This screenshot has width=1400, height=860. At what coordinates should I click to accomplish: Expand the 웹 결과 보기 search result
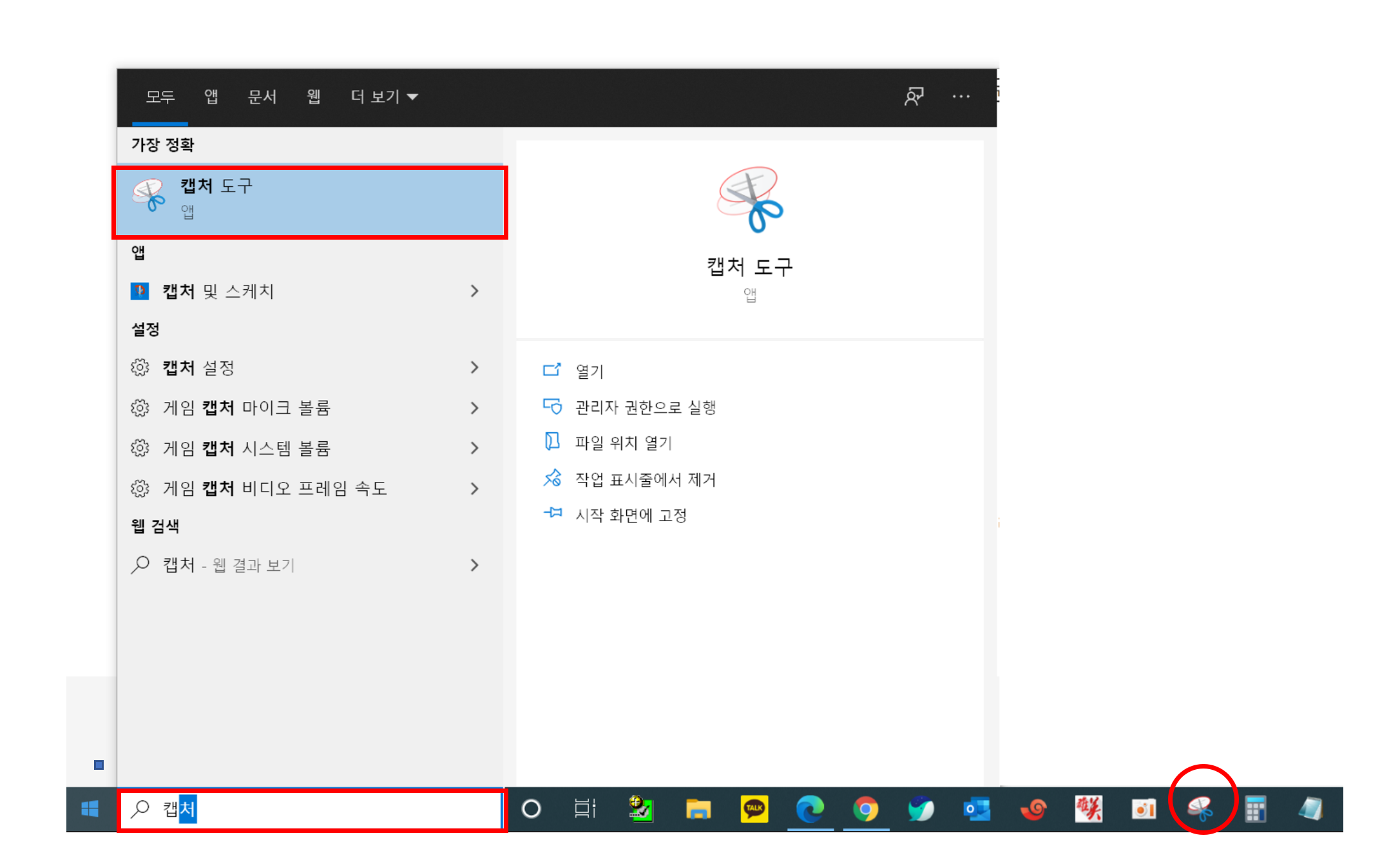click(475, 565)
